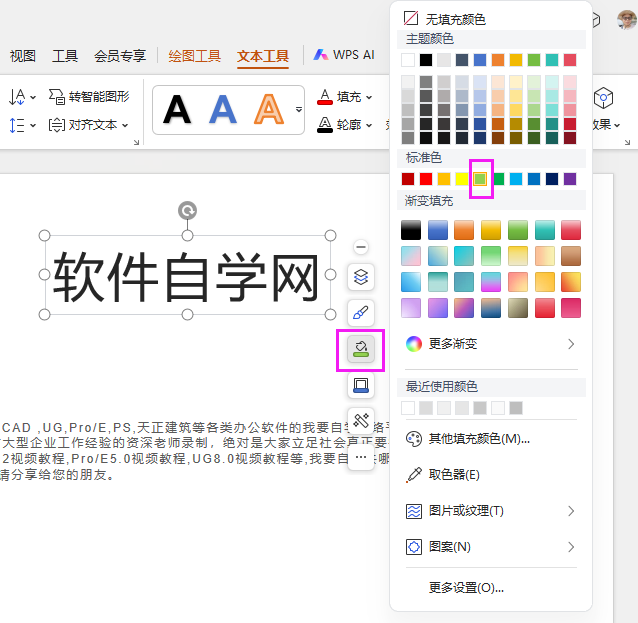The height and width of the screenshot is (623, 638).
Task: Open the shape effects dialog launcher at right
Action: (627, 142)
